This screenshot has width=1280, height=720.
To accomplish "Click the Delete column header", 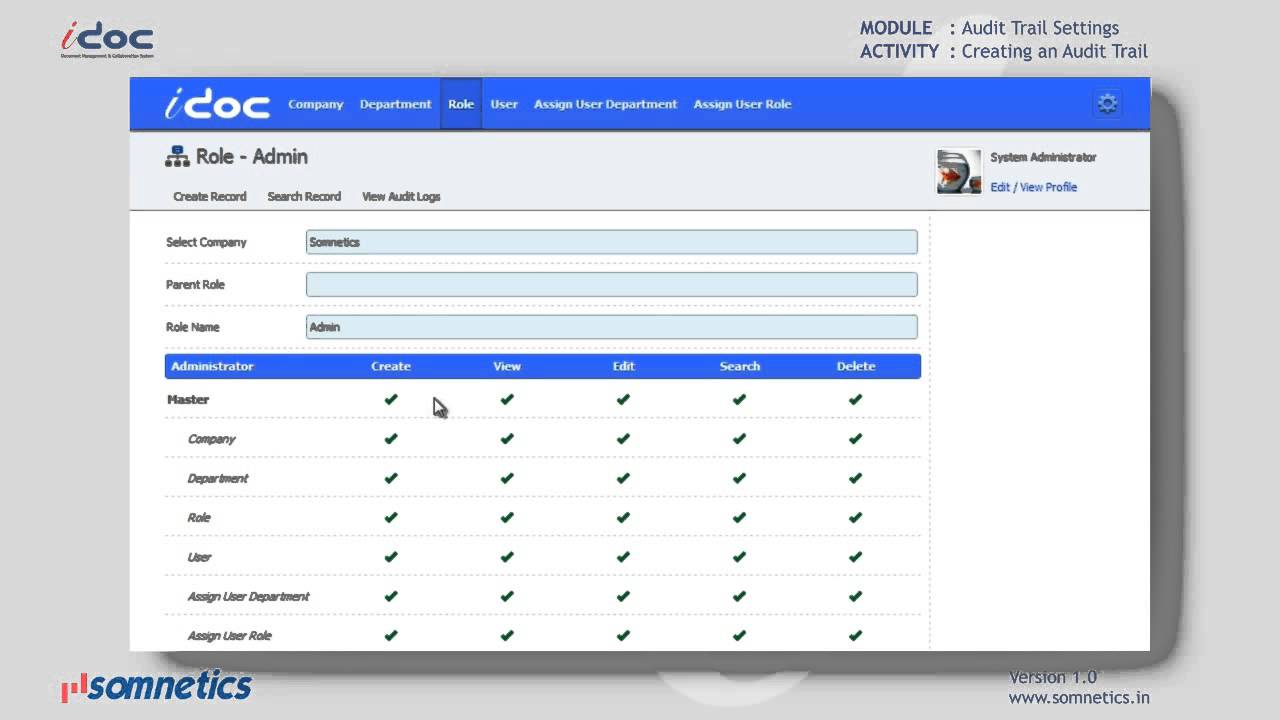I will point(856,366).
